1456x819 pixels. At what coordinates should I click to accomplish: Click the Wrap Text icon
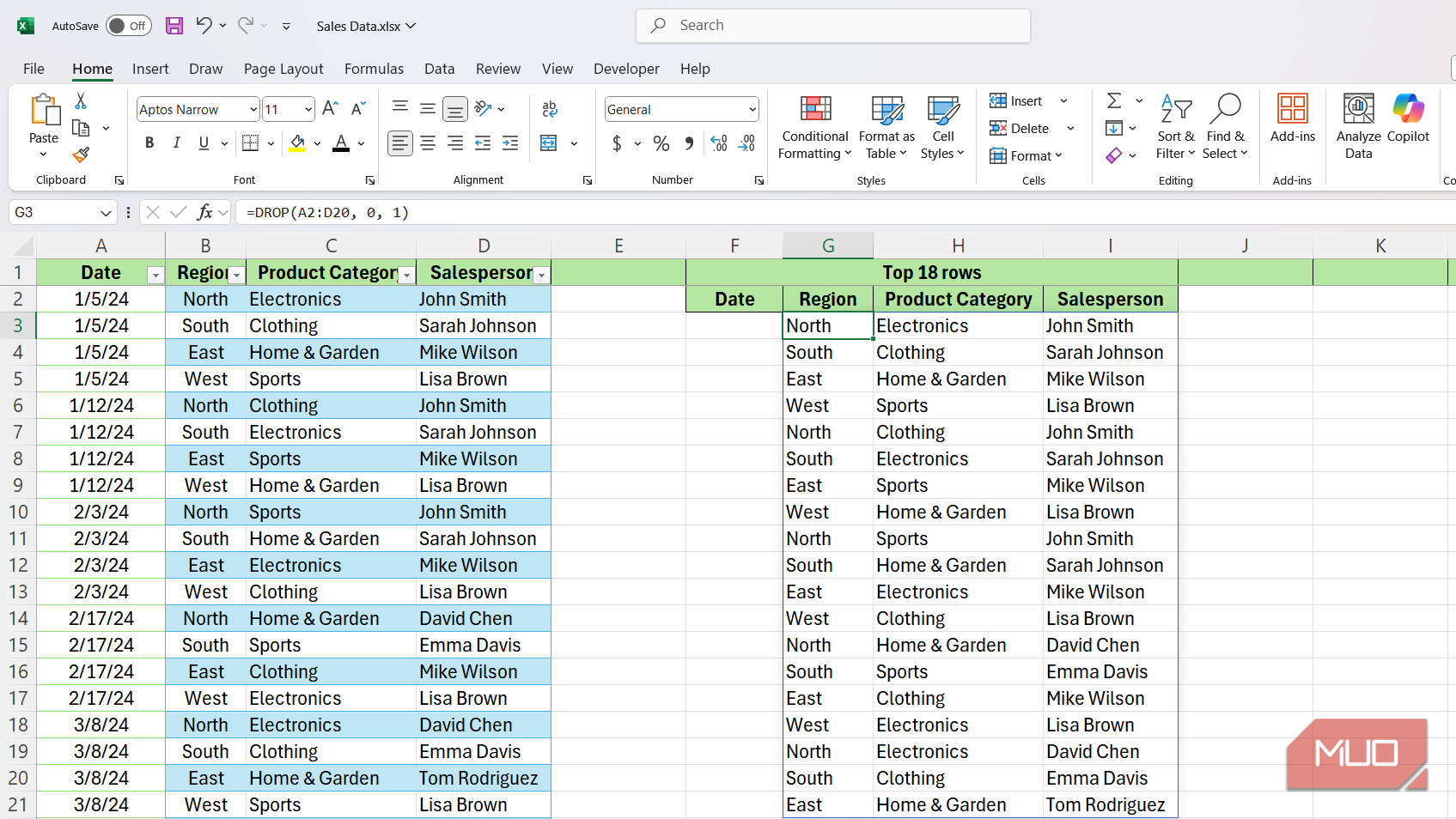click(550, 109)
